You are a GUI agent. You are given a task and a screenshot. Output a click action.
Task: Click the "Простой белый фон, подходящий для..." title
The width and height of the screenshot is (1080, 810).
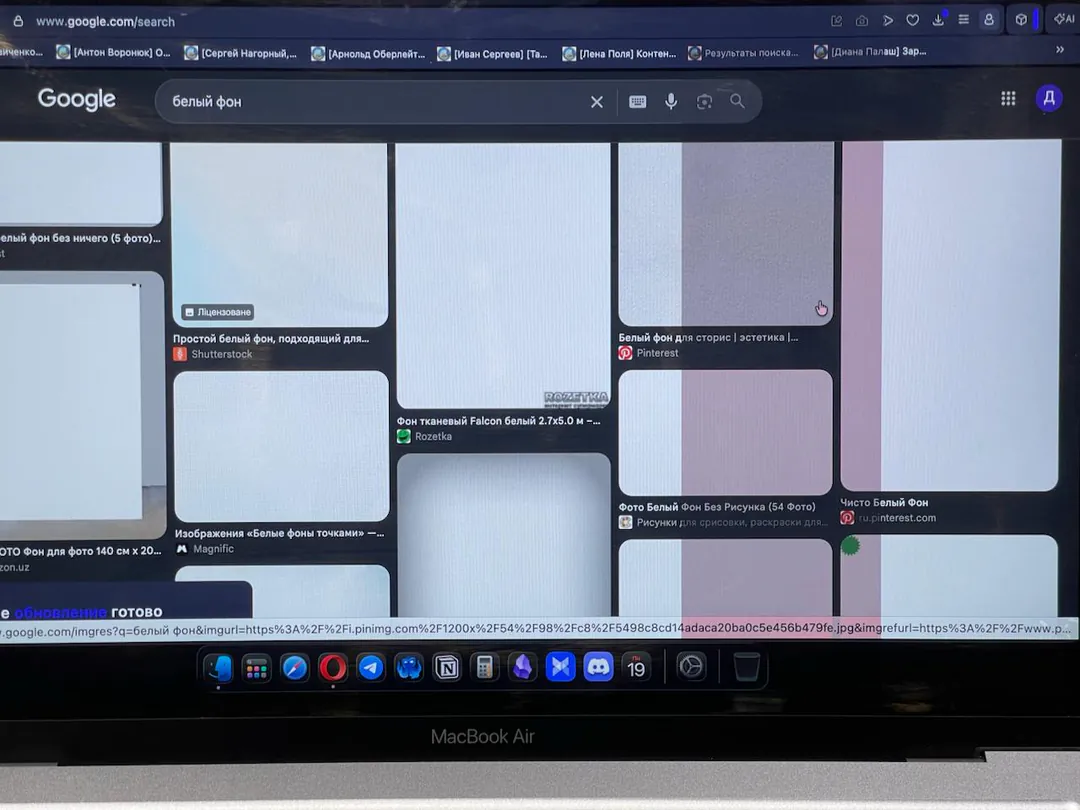click(x=271, y=338)
